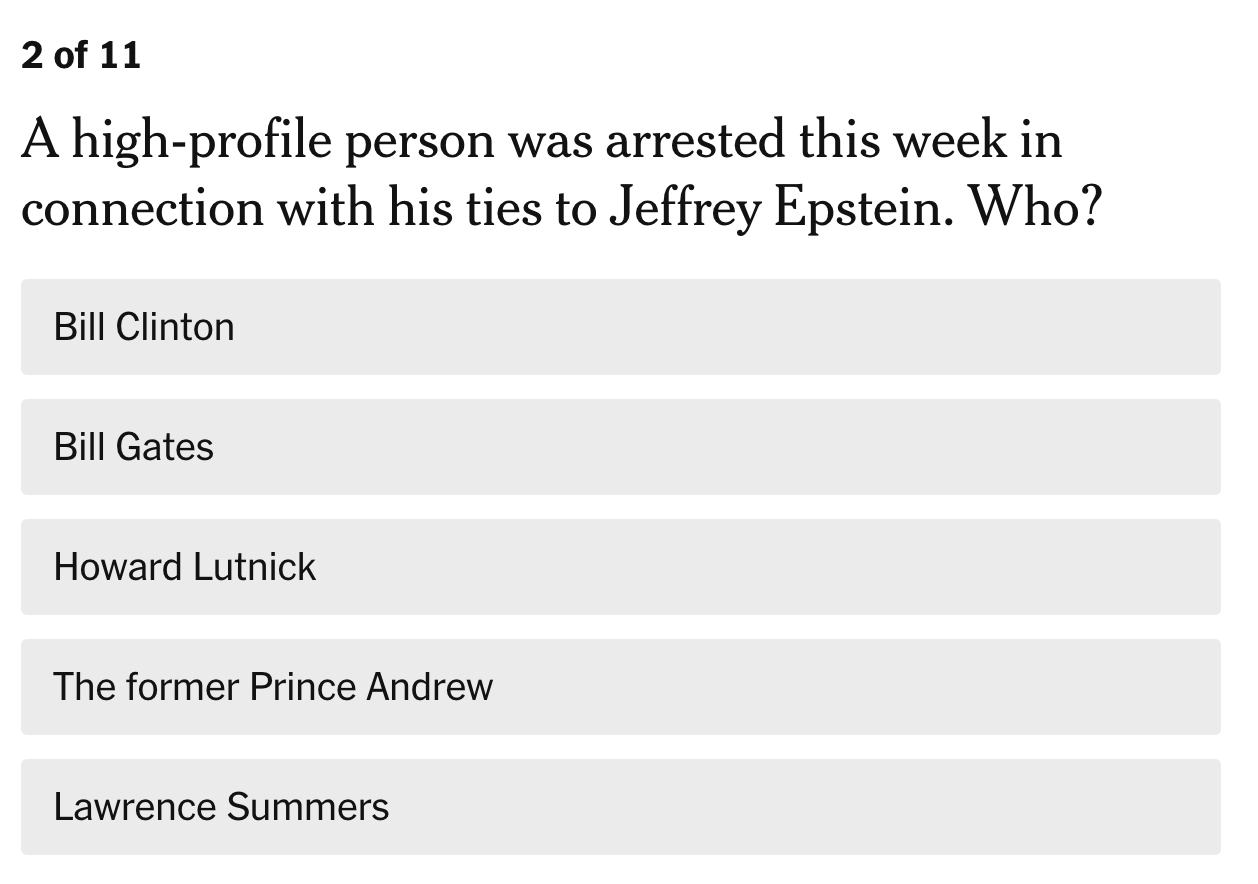Click the first answer choice, Bill Clinton
Screen dimensions: 1258x884
(x=620, y=327)
